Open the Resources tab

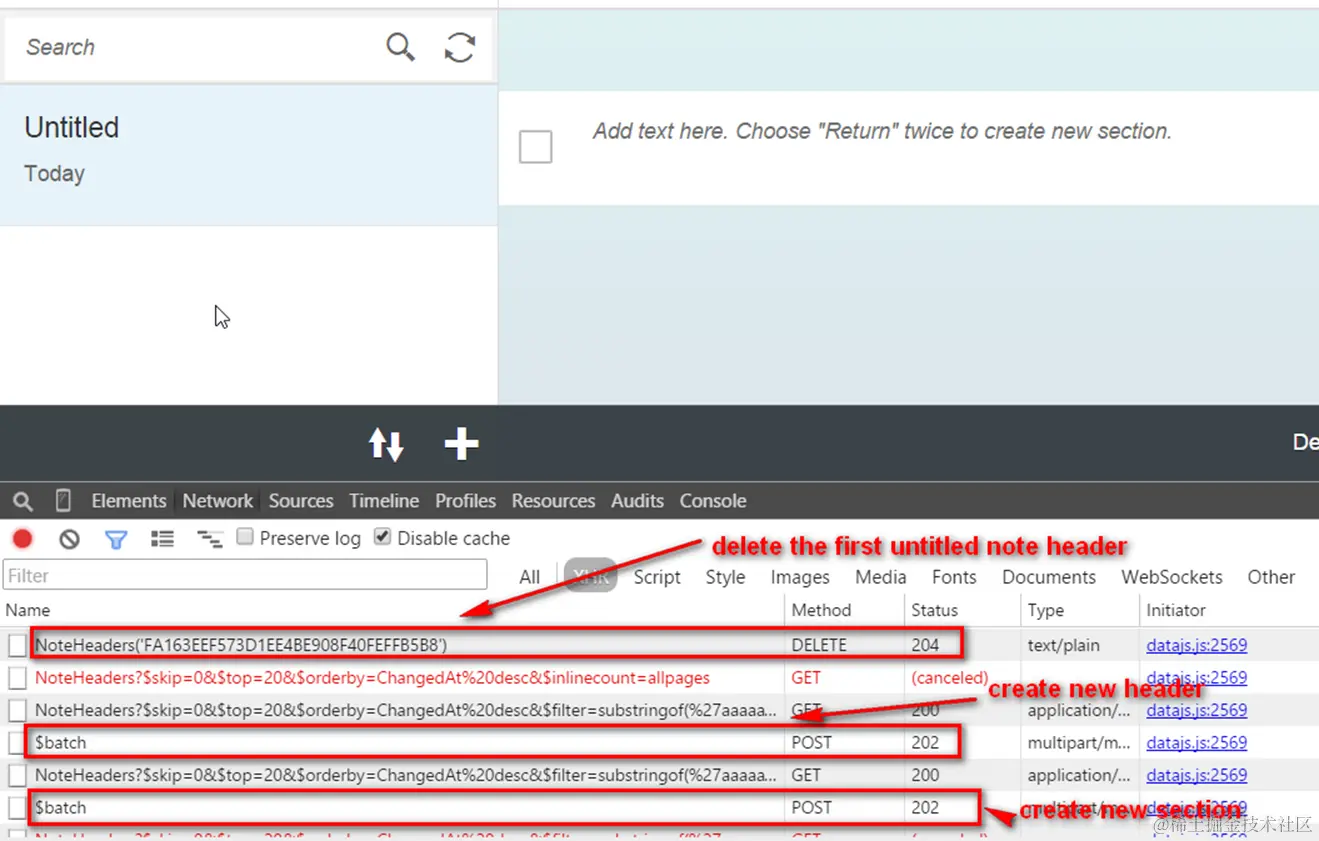tap(553, 501)
